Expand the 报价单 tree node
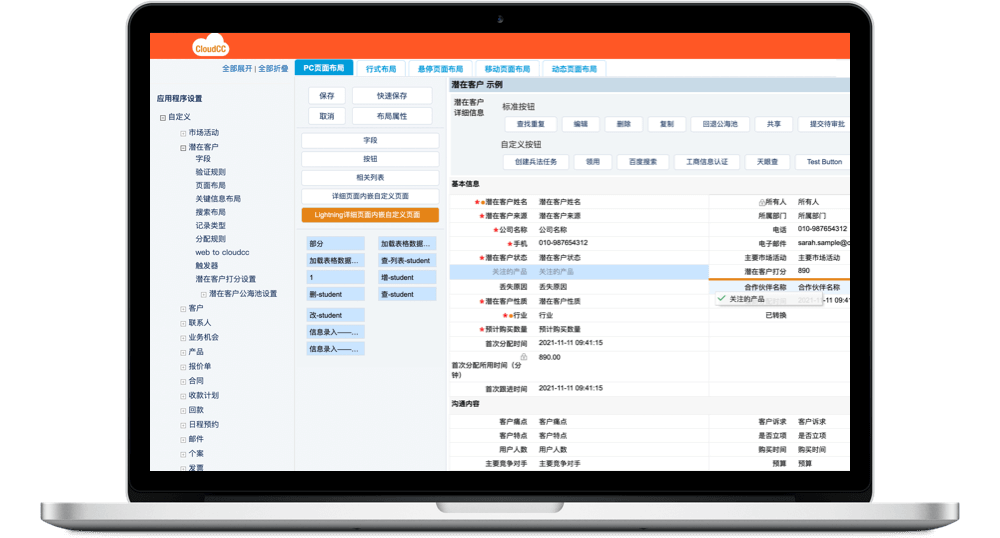Screen dimensions: 1000x538 183,367
